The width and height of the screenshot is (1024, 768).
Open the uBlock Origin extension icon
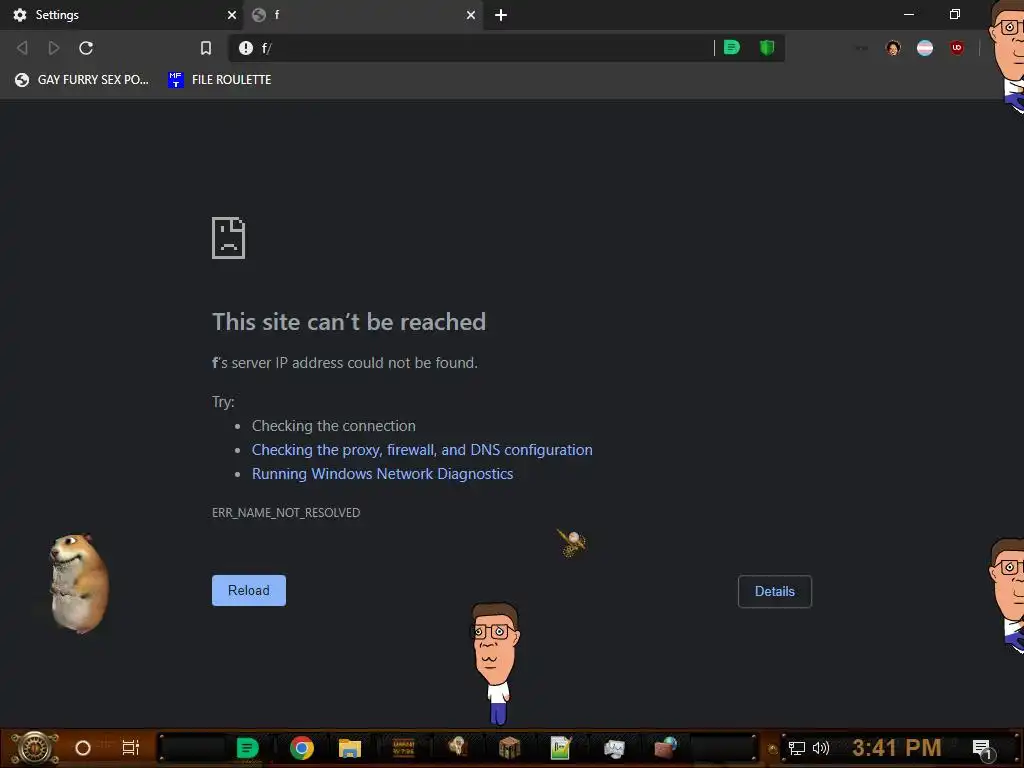tap(957, 48)
